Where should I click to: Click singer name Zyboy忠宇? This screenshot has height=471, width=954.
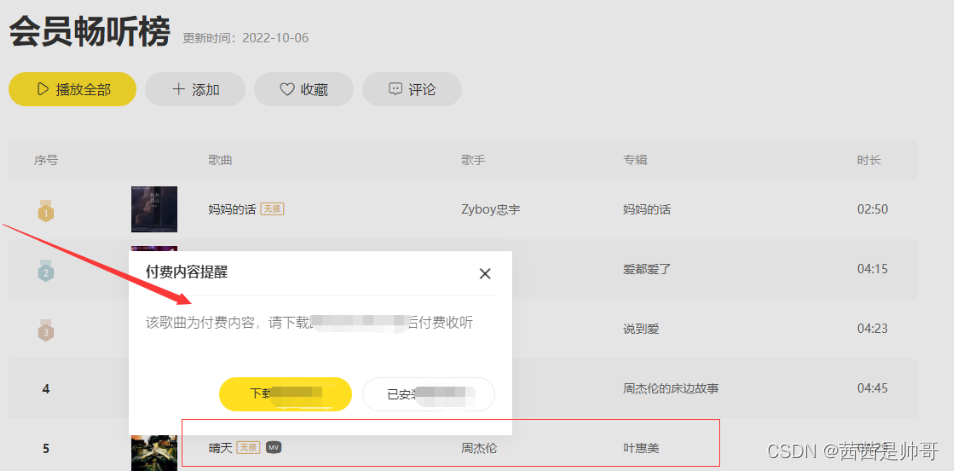pyautogui.click(x=491, y=209)
